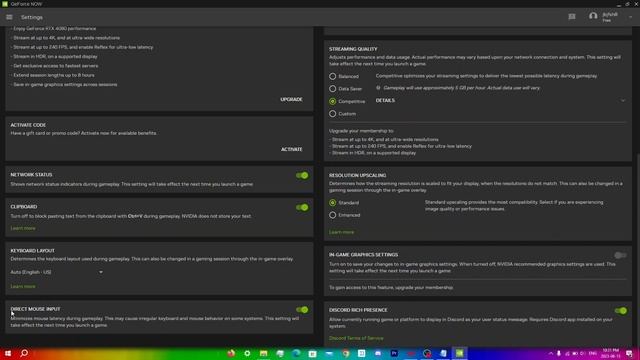Click the taskbar clock and date

click(611, 353)
